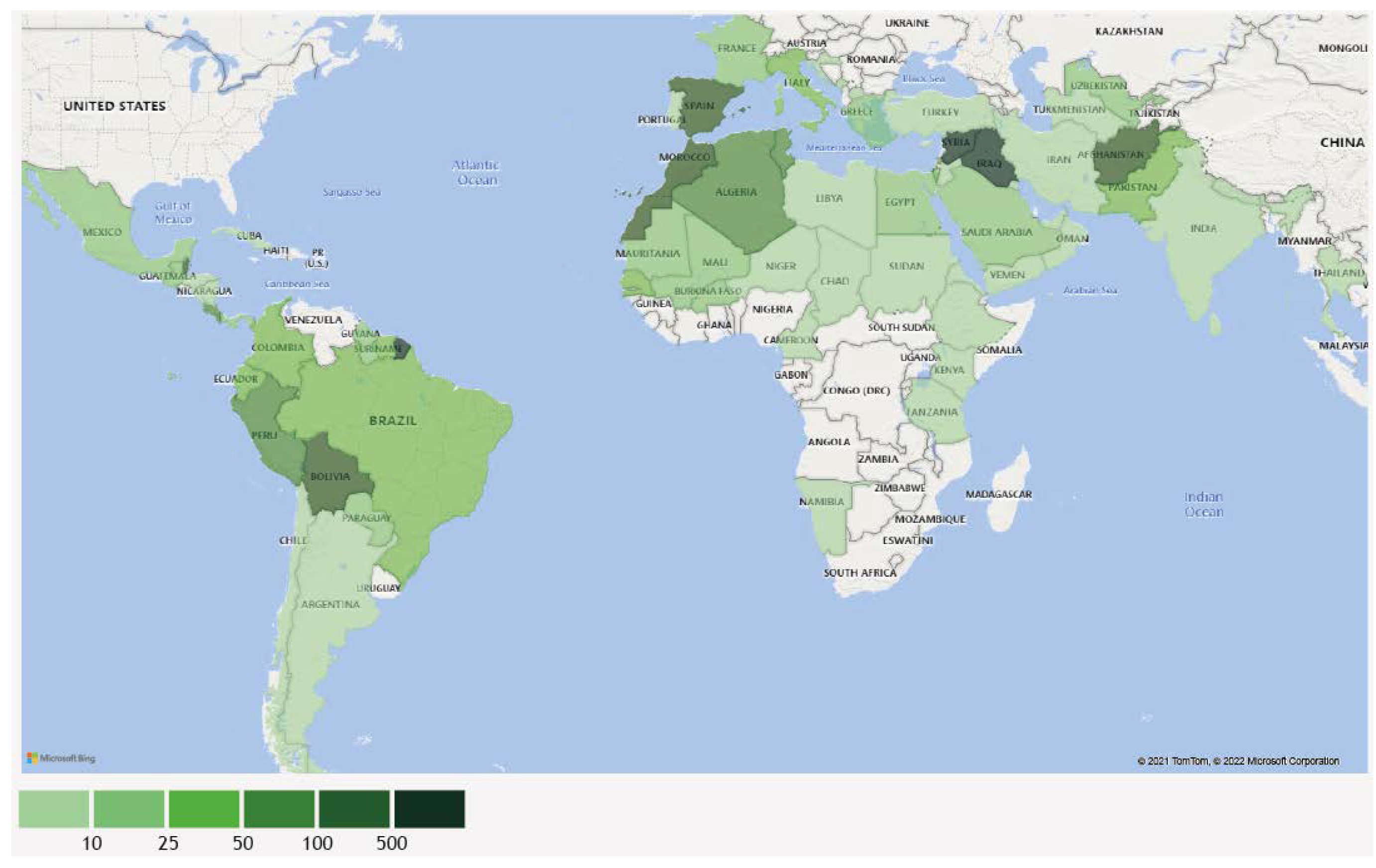The height and width of the screenshot is (868, 1376).
Task: Click the Saudi Arabia region
Action: coord(997,231)
